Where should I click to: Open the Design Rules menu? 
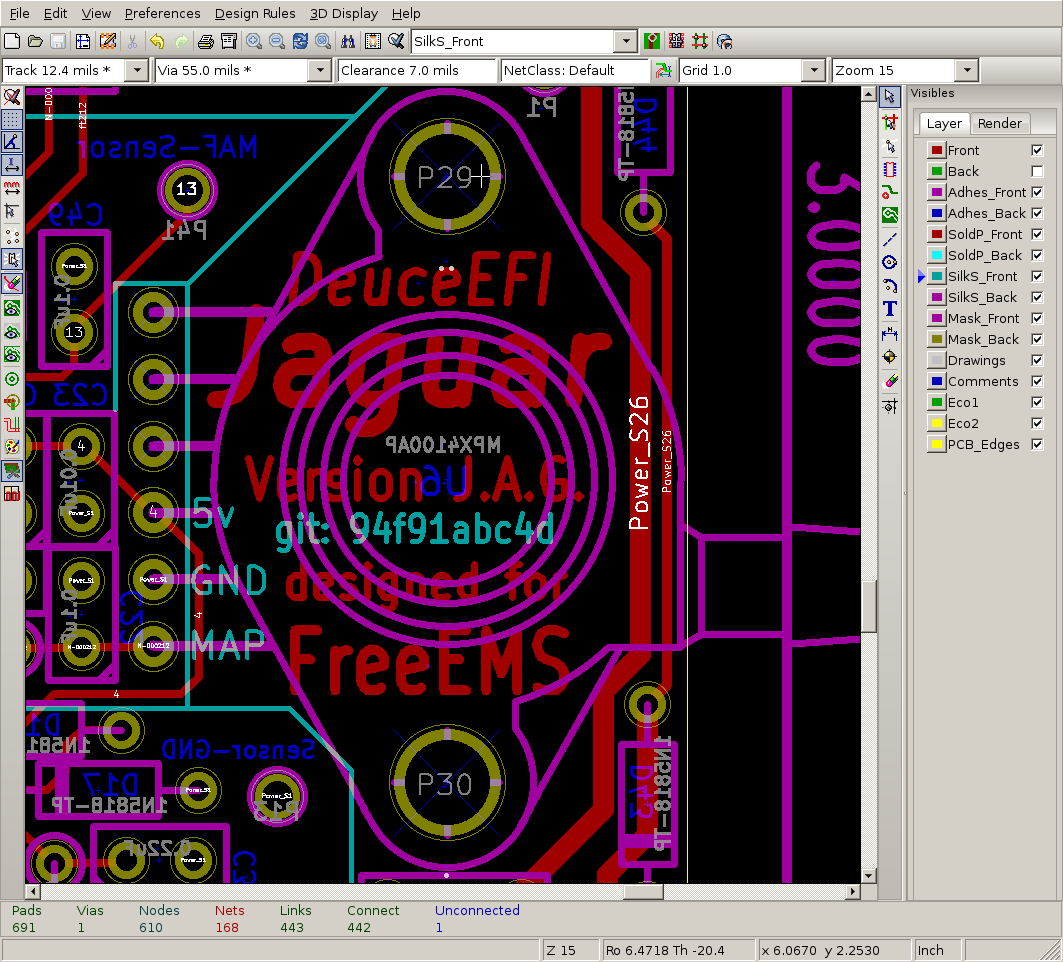[255, 13]
